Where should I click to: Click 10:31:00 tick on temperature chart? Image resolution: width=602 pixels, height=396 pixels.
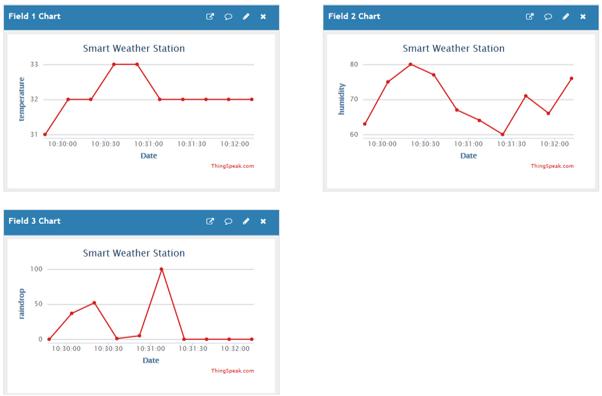pos(149,144)
